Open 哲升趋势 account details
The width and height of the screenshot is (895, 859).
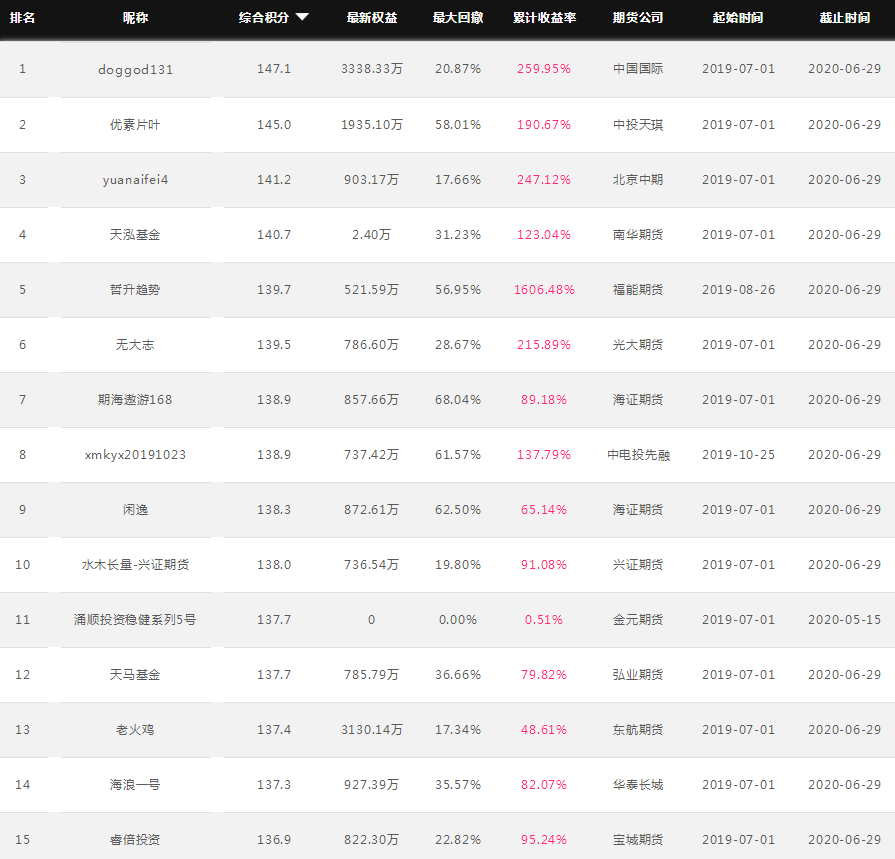(135, 289)
